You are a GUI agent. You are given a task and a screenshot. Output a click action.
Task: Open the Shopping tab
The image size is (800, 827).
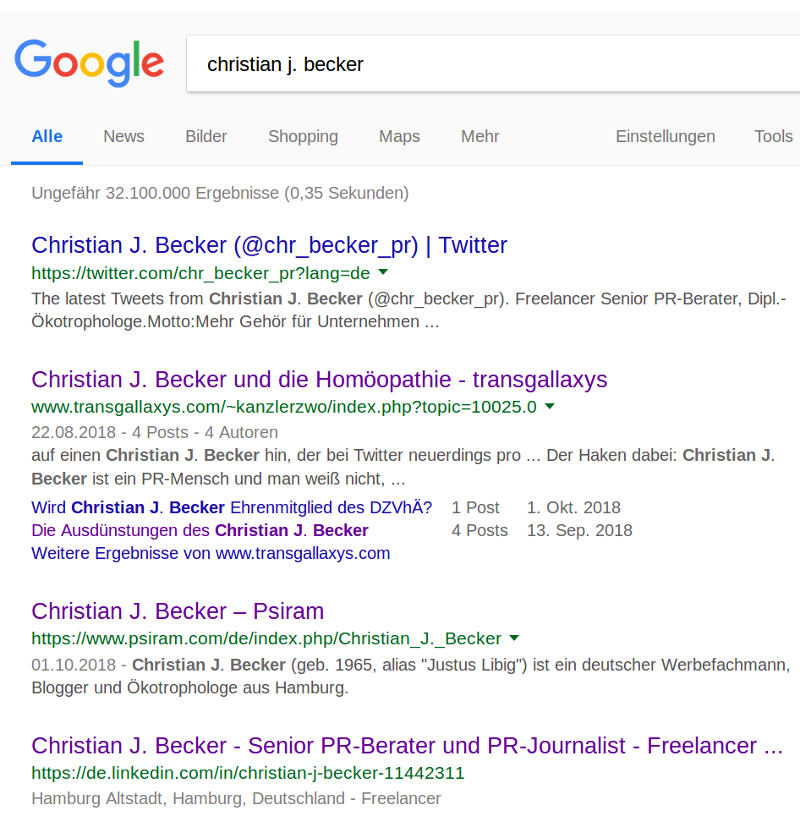(303, 136)
